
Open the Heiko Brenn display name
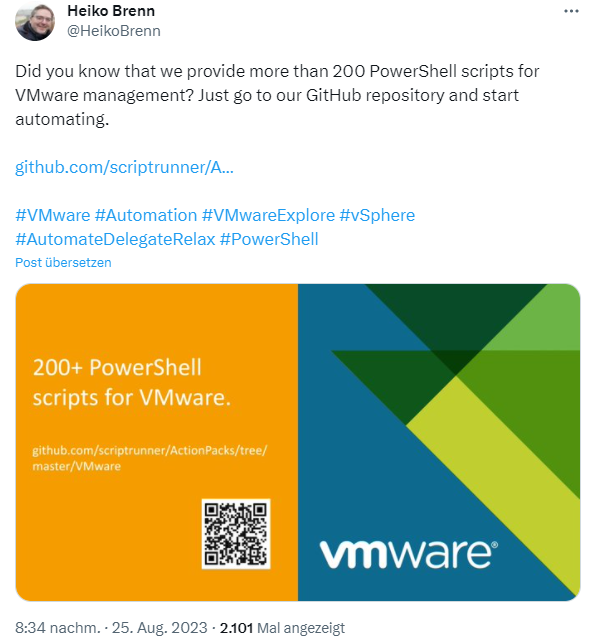pyautogui.click(x=111, y=11)
